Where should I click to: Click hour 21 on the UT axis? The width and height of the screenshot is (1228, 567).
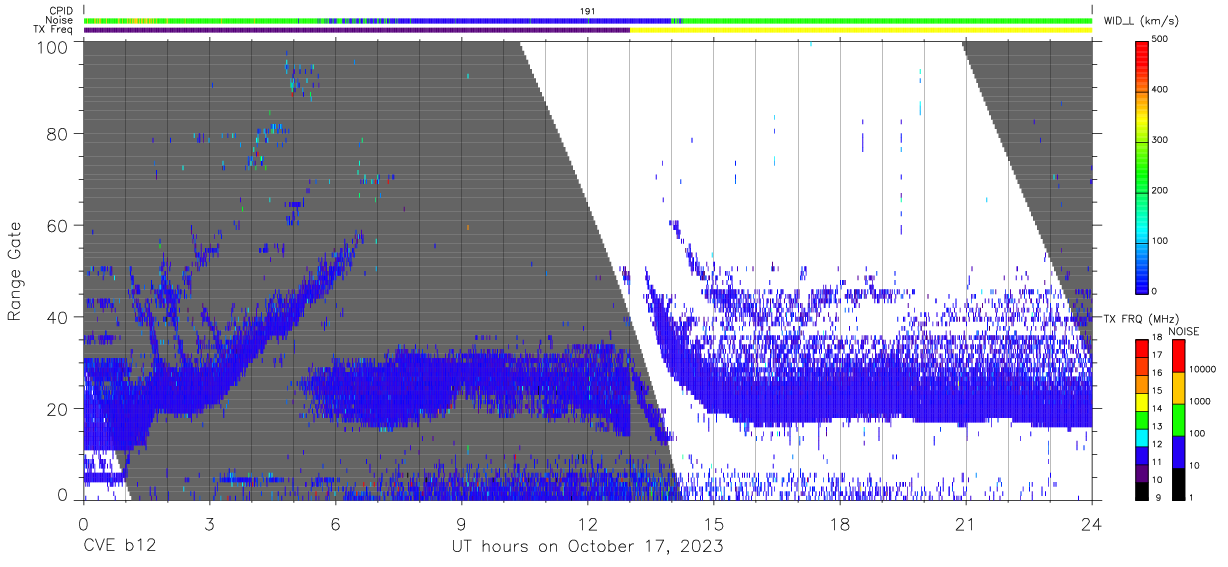pyautogui.click(x=966, y=524)
